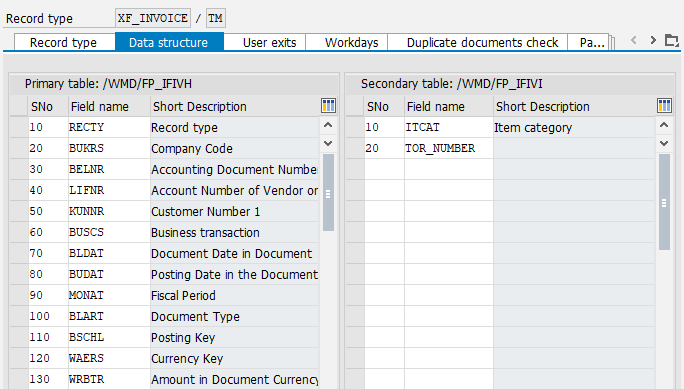Select row header for BUKRS row
The height and width of the screenshot is (389, 684).
(19, 148)
